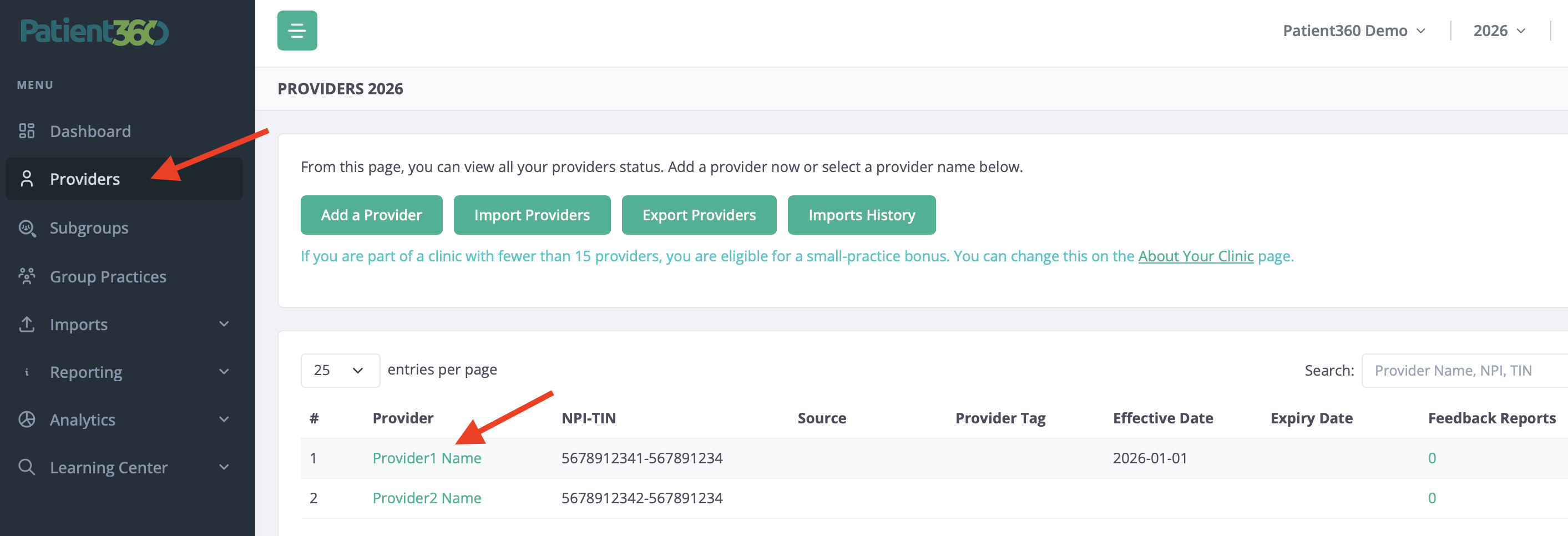
Task: Open the Provider1 Name link
Action: [427, 458]
